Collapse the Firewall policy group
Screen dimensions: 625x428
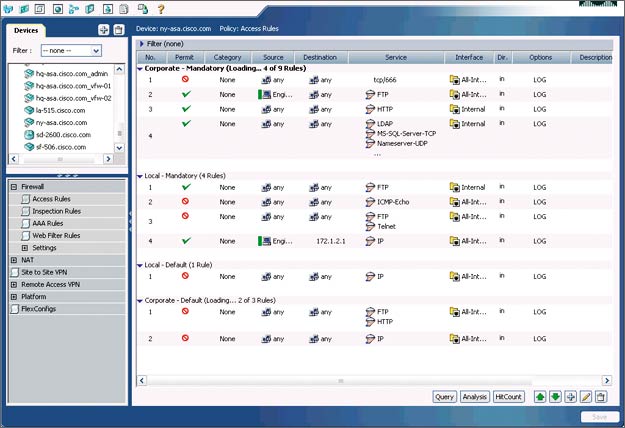(14, 187)
